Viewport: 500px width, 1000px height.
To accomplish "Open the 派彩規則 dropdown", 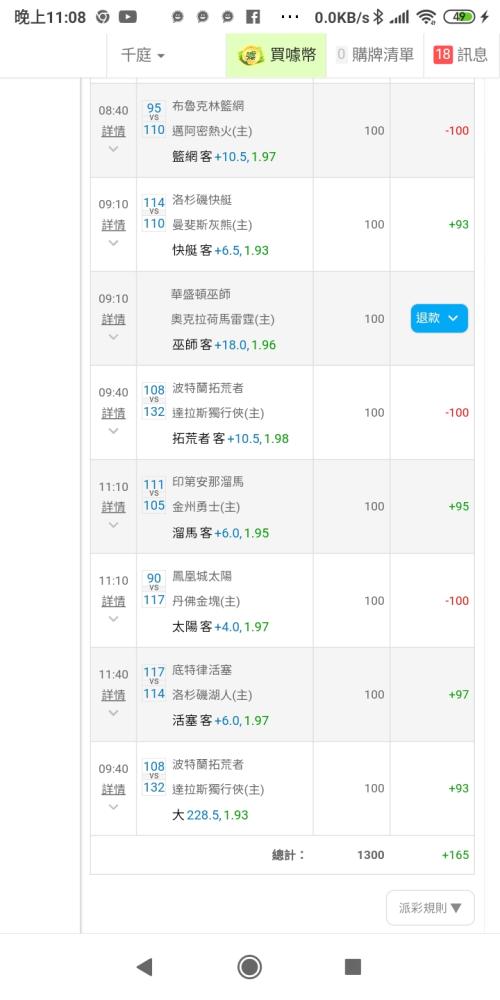I will point(430,908).
